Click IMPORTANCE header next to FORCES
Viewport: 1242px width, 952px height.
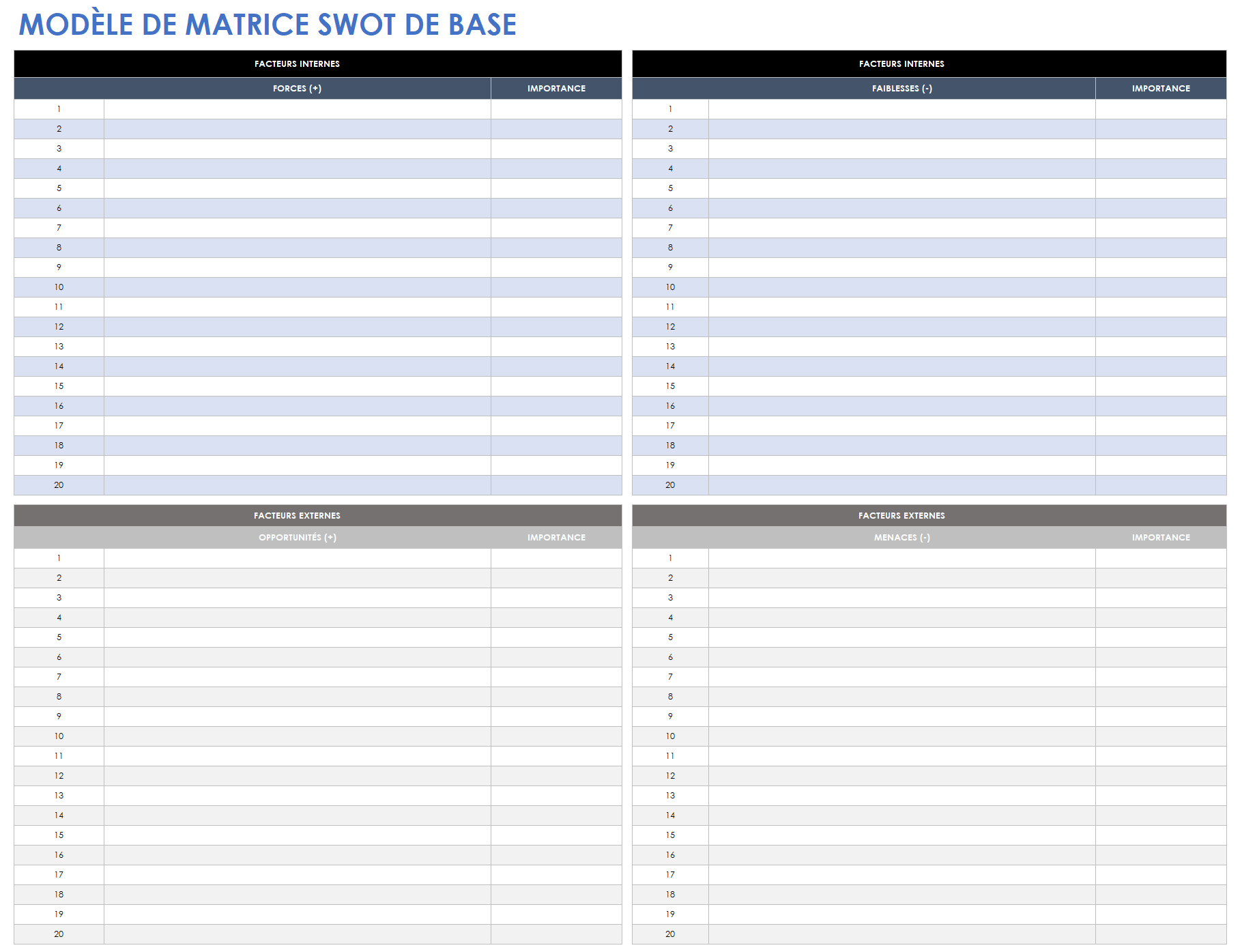(556, 89)
